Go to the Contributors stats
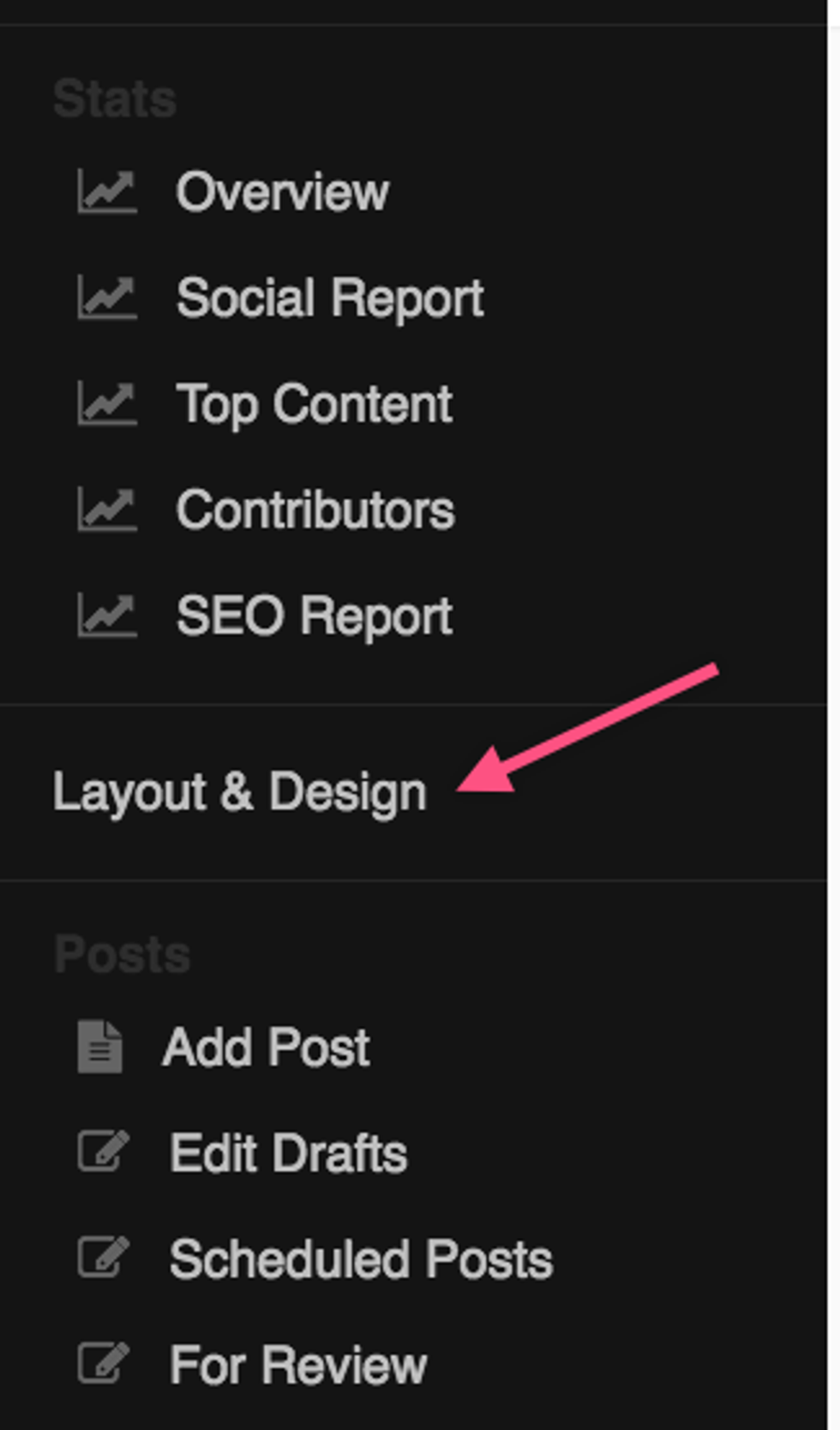Screen dimensions: 840x1430 coord(315,510)
